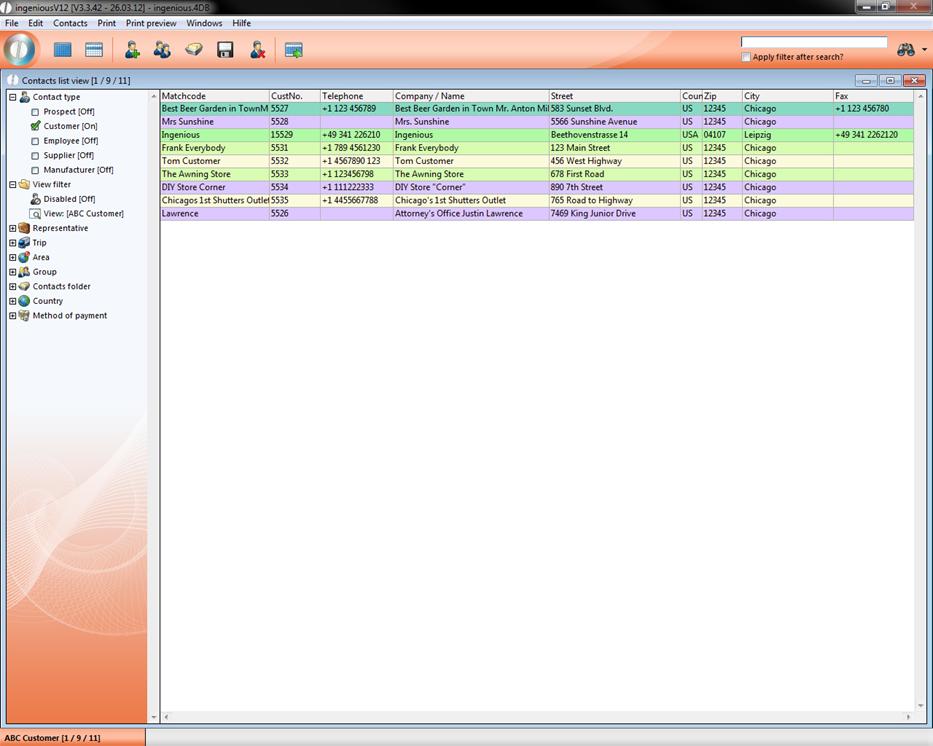Viewport: 933px width, 746px height.
Task: Open the Contacts menu
Action: (x=69, y=23)
